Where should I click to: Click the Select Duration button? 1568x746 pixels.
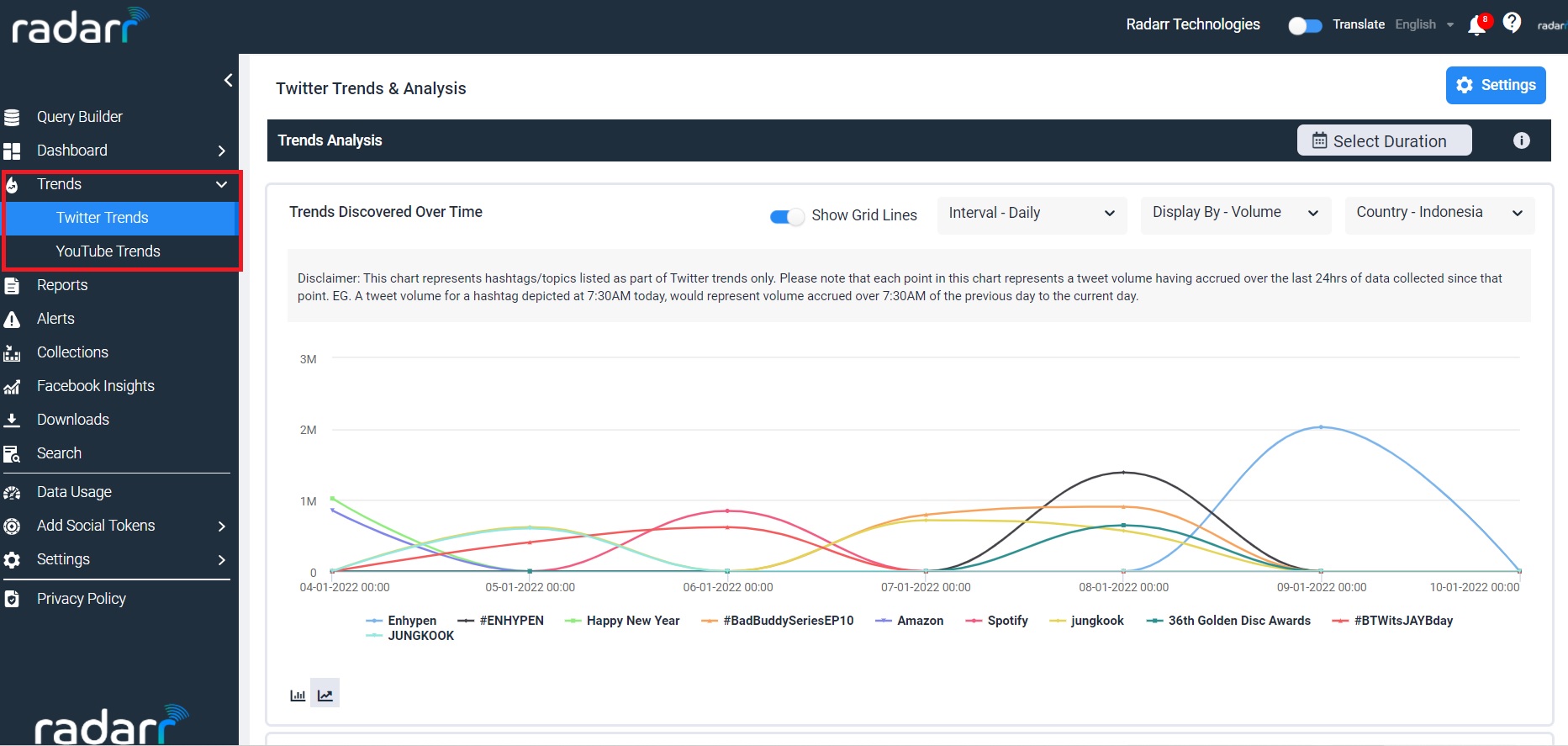[x=1384, y=140]
